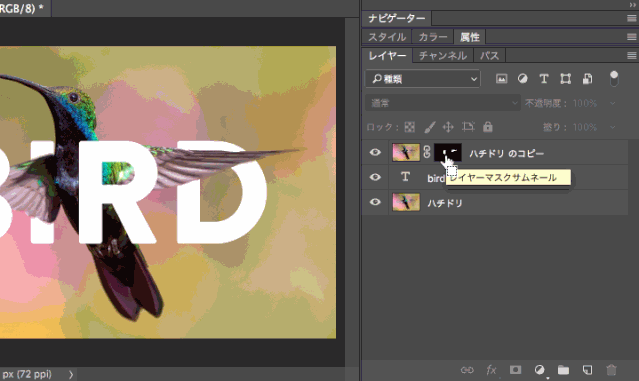
Task: Create a new group folder icon
Action: pos(563,370)
